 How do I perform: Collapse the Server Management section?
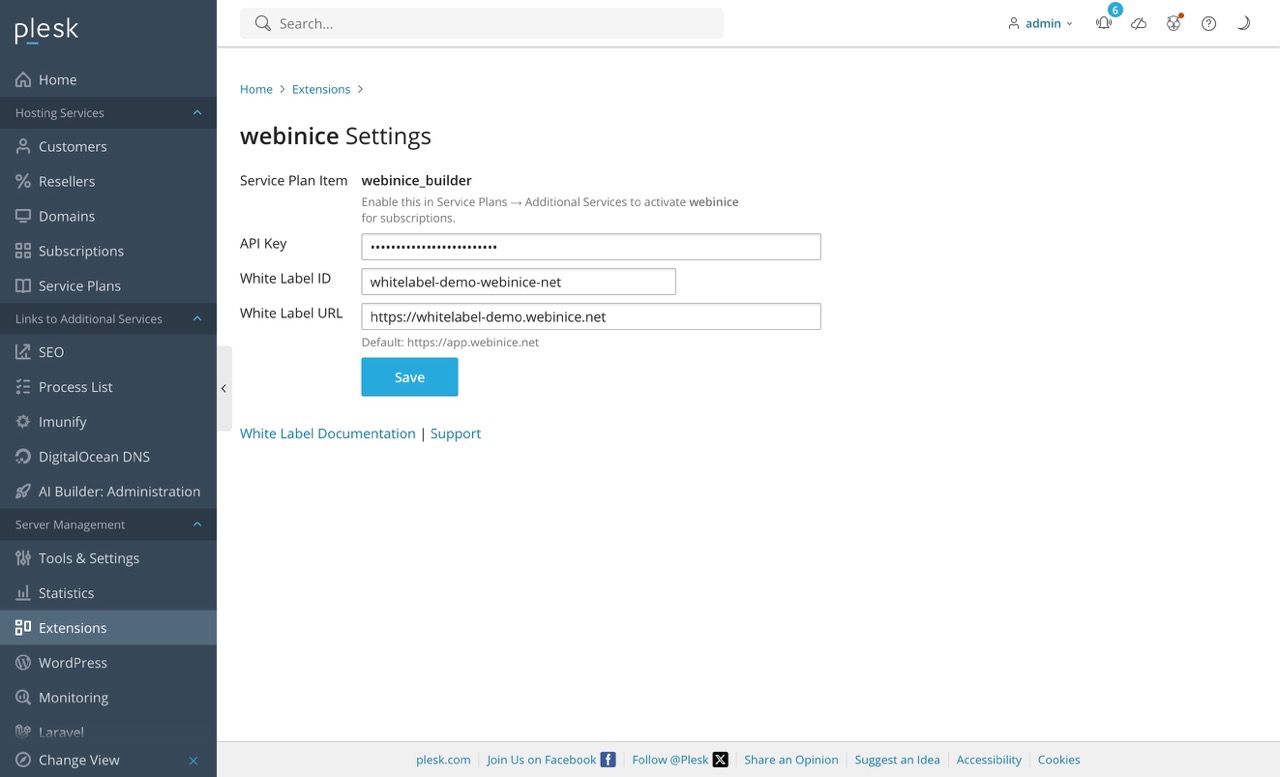click(197, 524)
